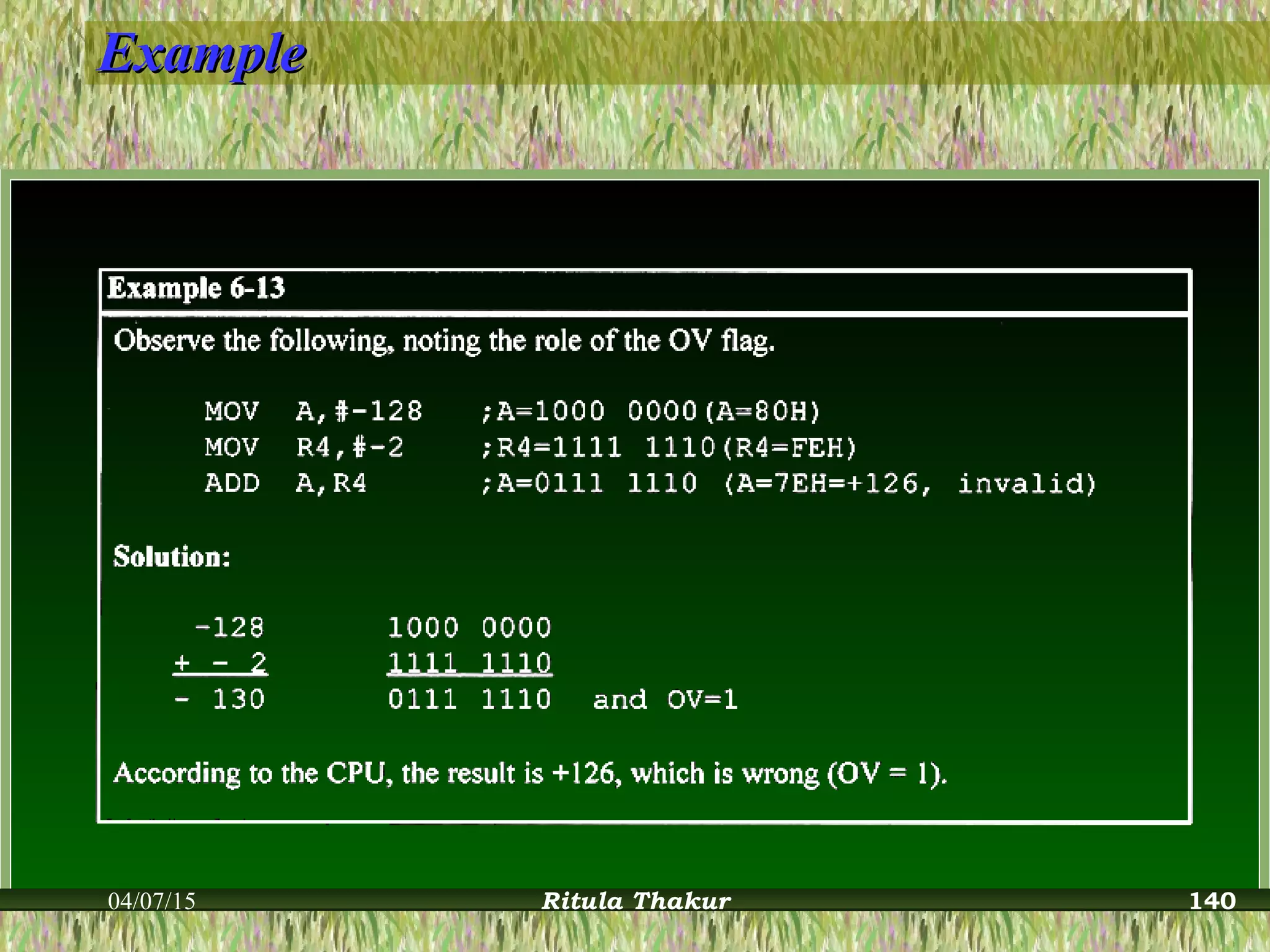Click the underlined binary '1111 1110'
Image resolution: width=1270 pixels, height=952 pixels.
pos(469,664)
